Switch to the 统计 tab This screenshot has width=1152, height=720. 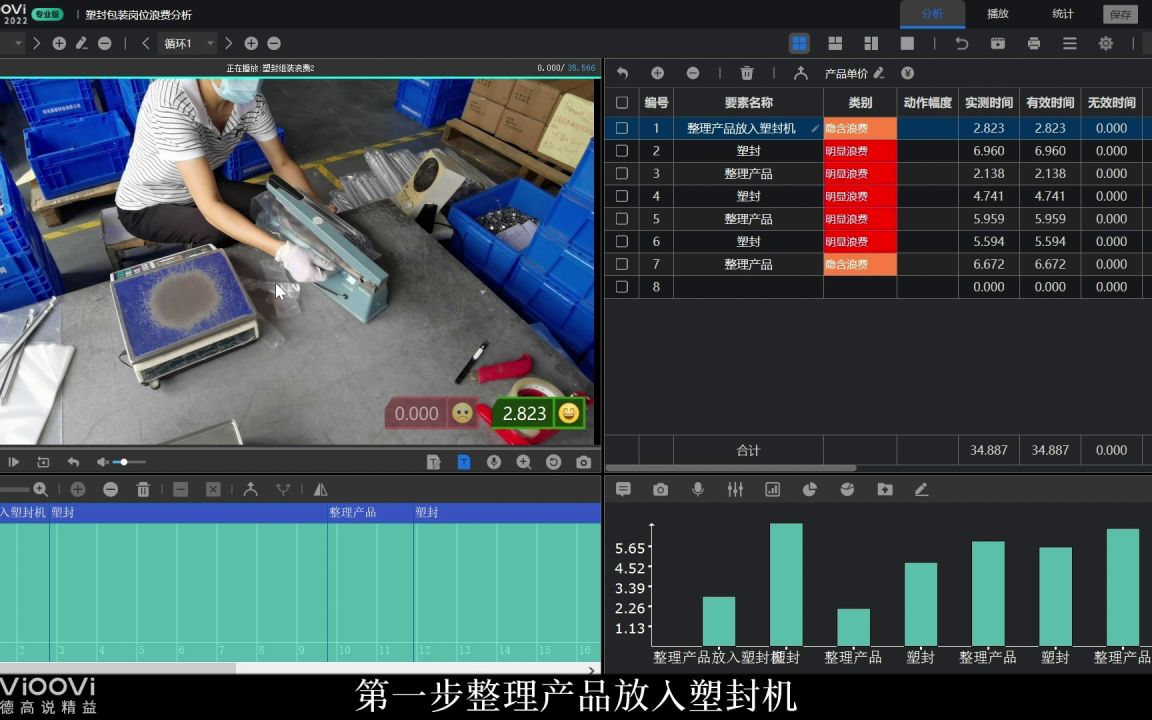click(1062, 14)
